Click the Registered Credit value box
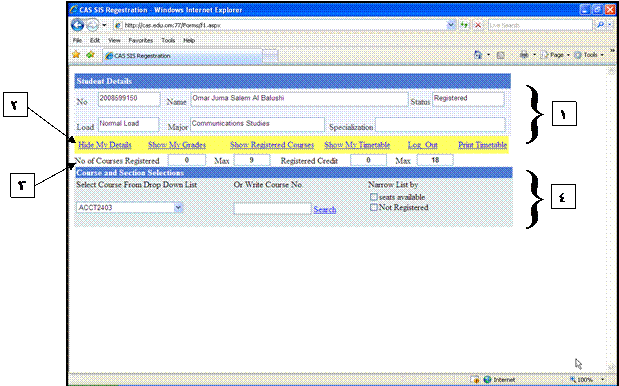This screenshot has height=386, width=619. (x=368, y=160)
